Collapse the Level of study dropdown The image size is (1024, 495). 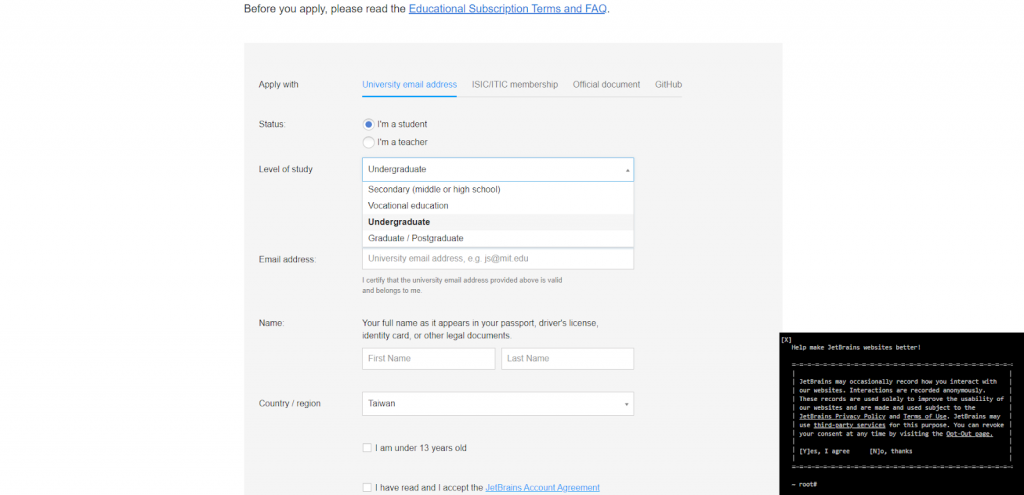pos(498,170)
